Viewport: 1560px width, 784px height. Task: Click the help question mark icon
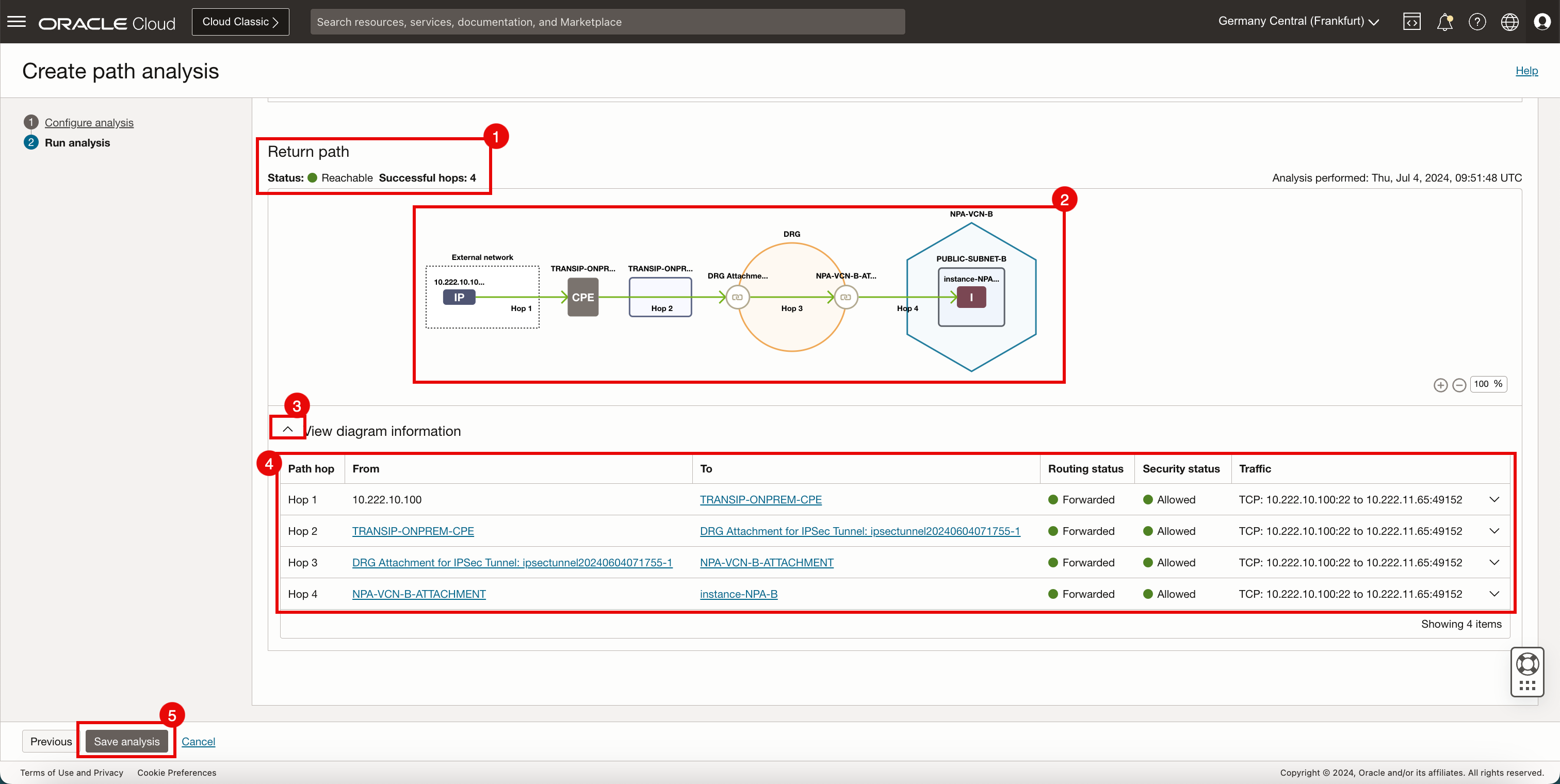(1477, 22)
